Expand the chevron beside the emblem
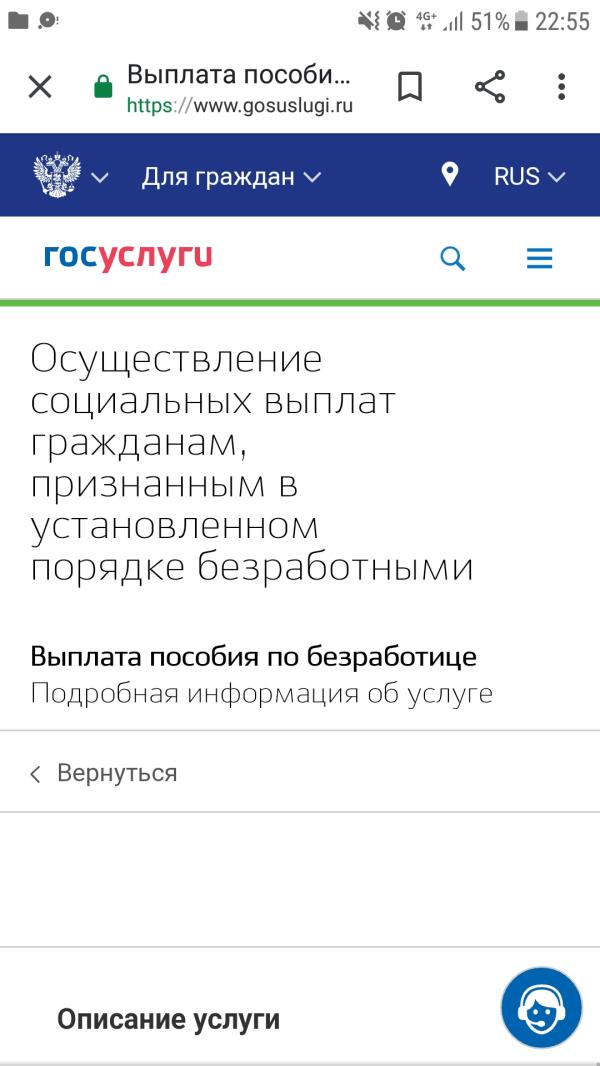This screenshot has width=600, height=1066. click(99, 178)
